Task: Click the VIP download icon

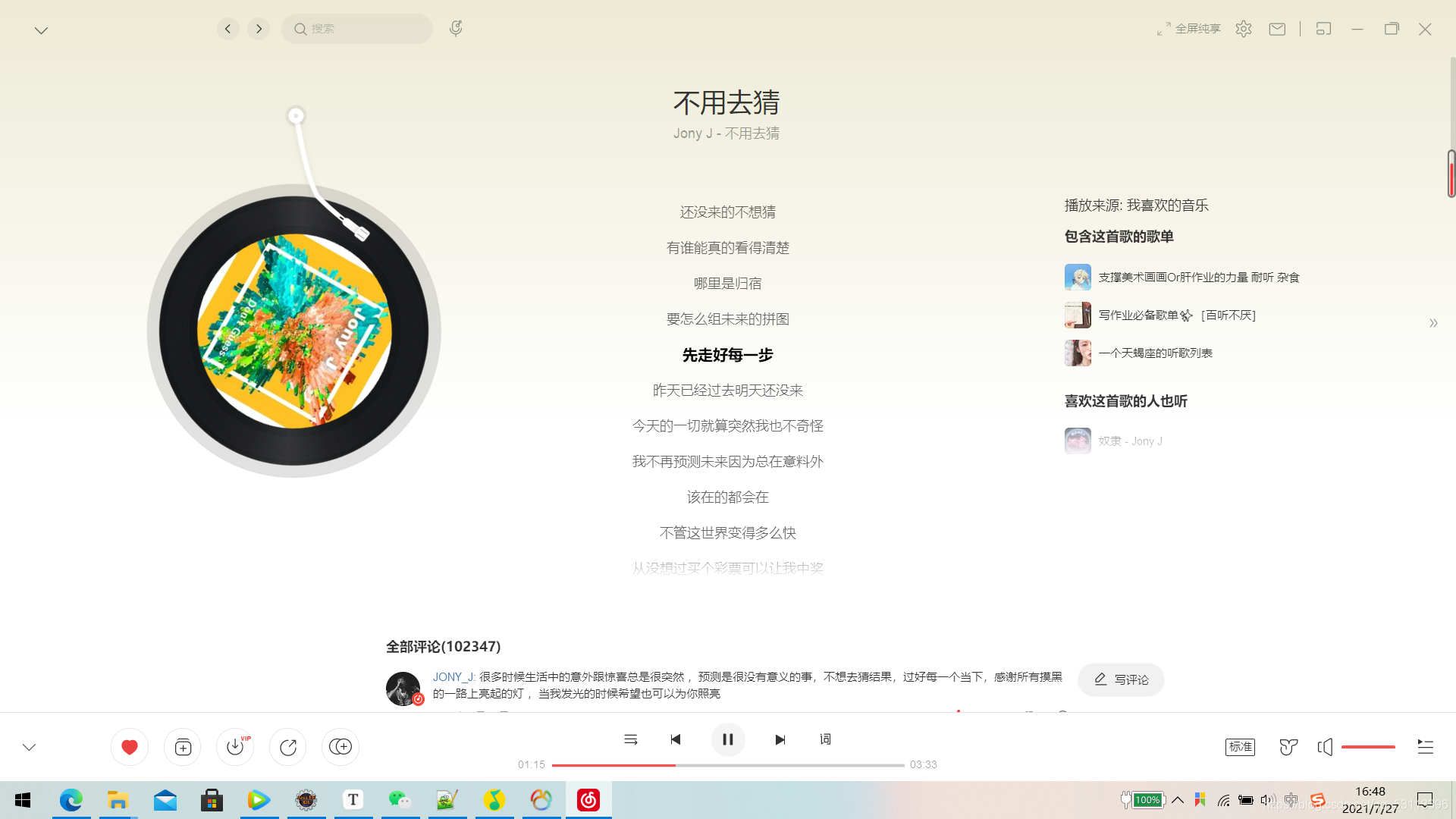Action: point(235,747)
